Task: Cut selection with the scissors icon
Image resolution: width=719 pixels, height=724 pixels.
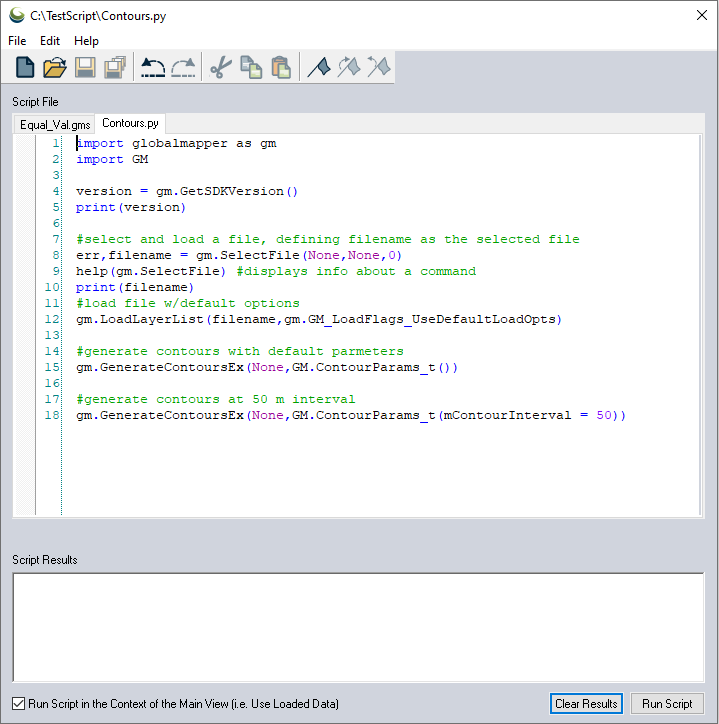Action: (x=221, y=68)
